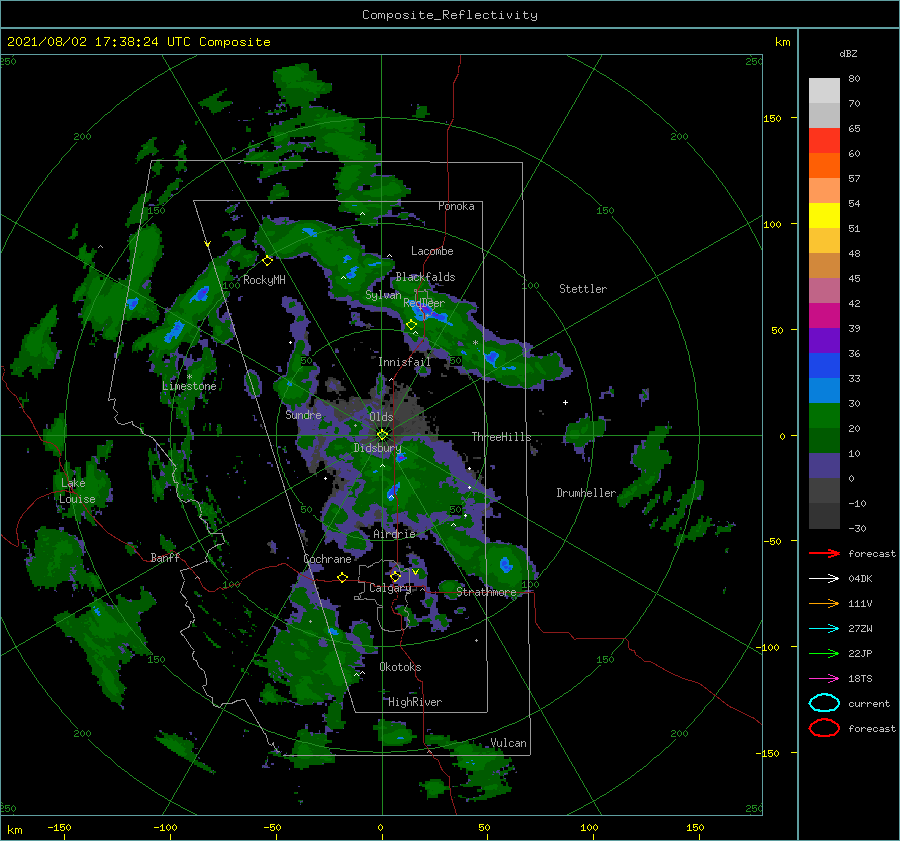The height and width of the screenshot is (841, 900).
Task: Click the Ponoka city label
Action: point(456,206)
